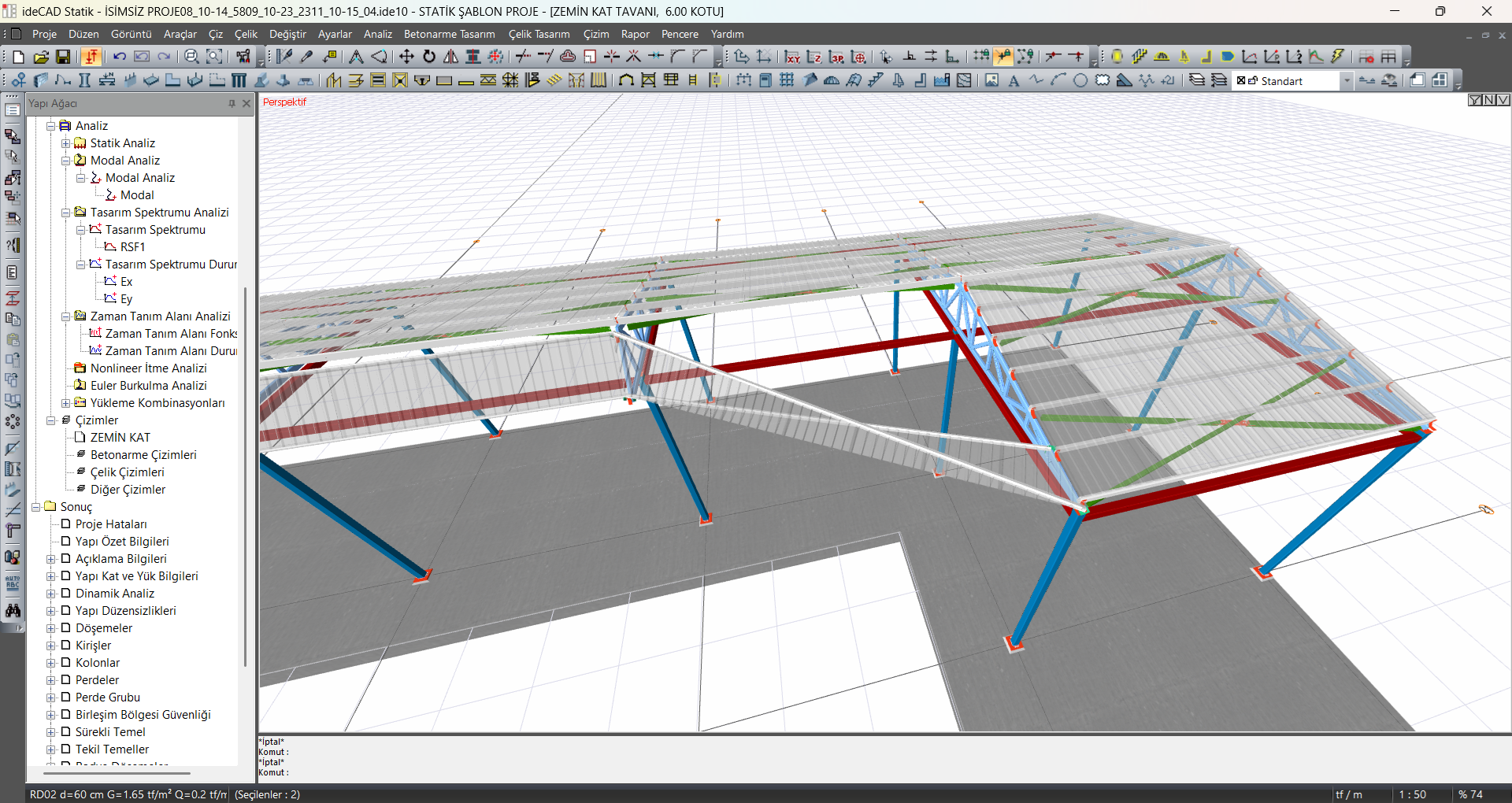Viewport: 1512px width, 803px height.
Task: Click the lightning bolt analysis icon
Action: pyautogui.click(x=1338, y=57)
